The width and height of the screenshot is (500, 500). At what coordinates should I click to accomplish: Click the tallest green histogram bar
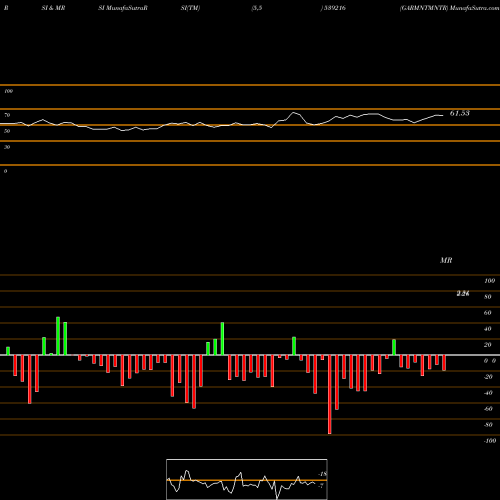tap(58, 336)
